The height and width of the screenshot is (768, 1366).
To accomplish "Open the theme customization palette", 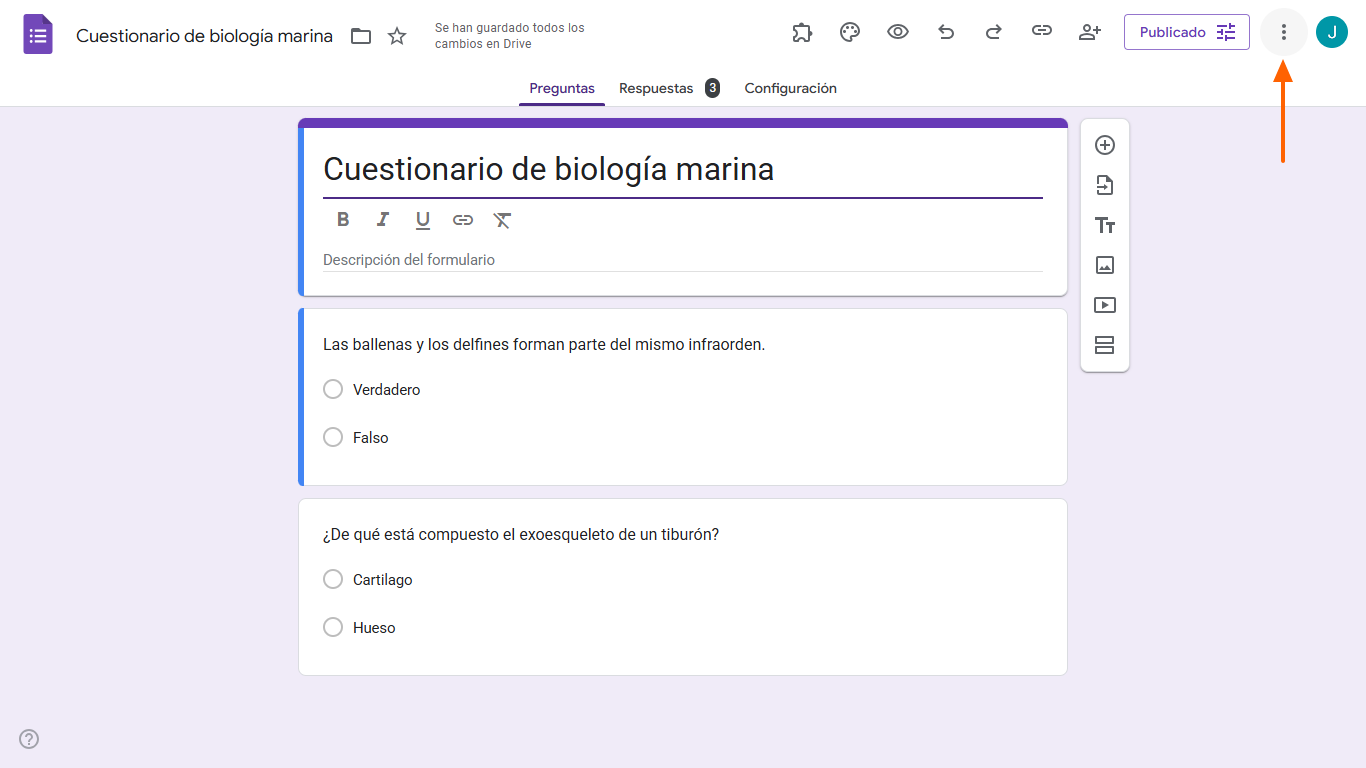I will point(850,32).
